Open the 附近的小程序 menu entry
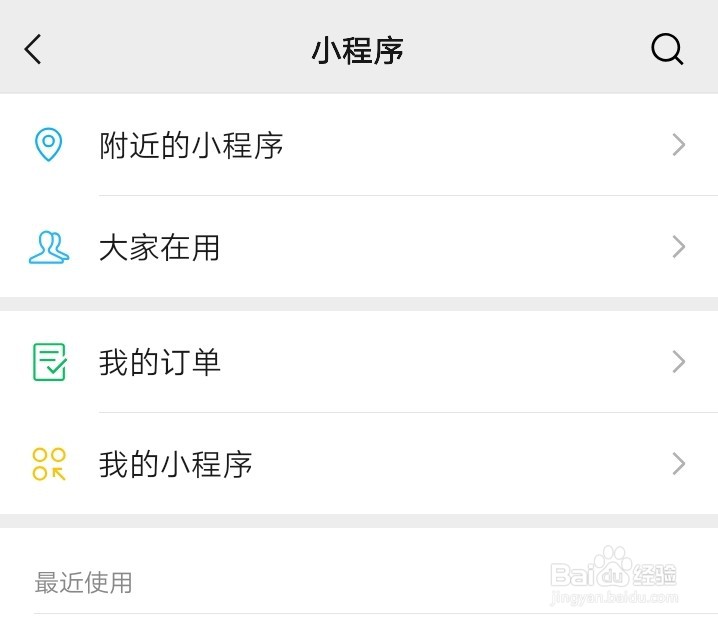Image resolution: width=718 pixels, height=622 pixels. point(191,146)
